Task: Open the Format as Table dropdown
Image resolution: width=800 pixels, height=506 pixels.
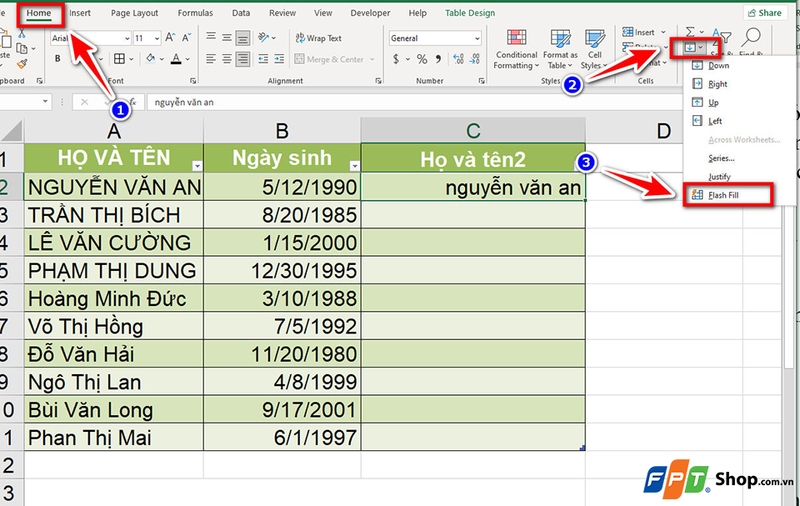Action: click(x=560, y=49)
